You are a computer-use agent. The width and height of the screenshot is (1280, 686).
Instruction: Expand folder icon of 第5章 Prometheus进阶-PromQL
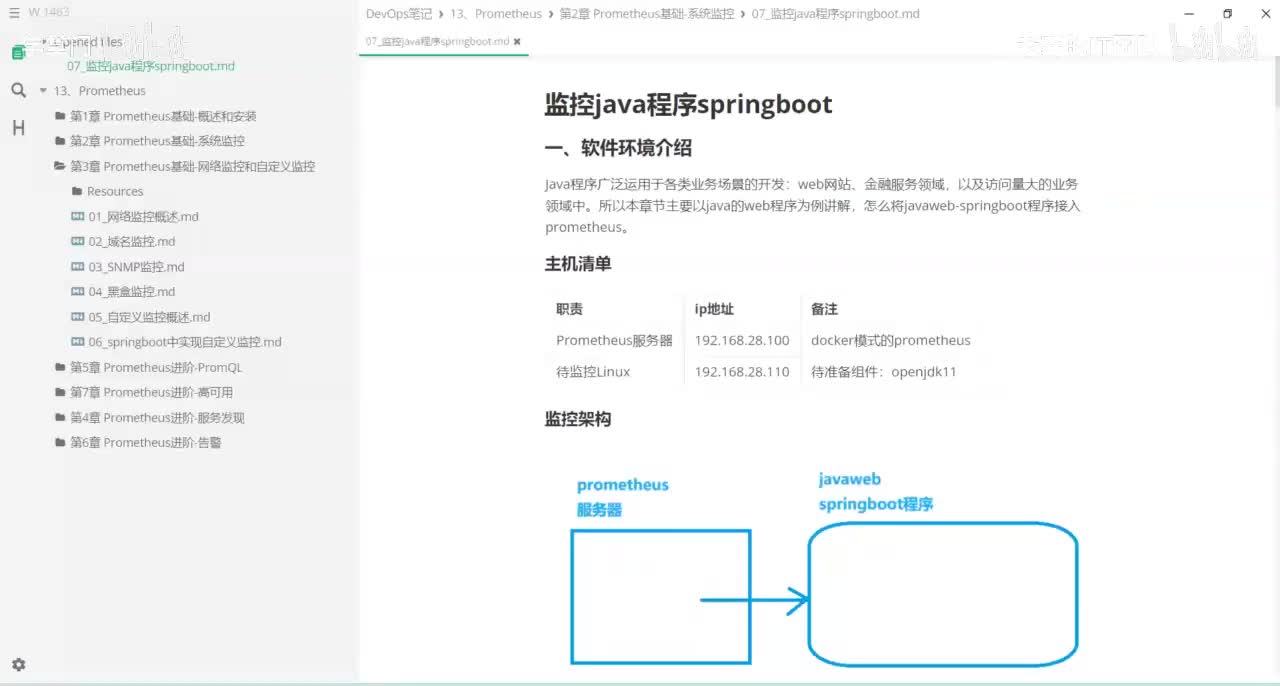coord(60,367)
